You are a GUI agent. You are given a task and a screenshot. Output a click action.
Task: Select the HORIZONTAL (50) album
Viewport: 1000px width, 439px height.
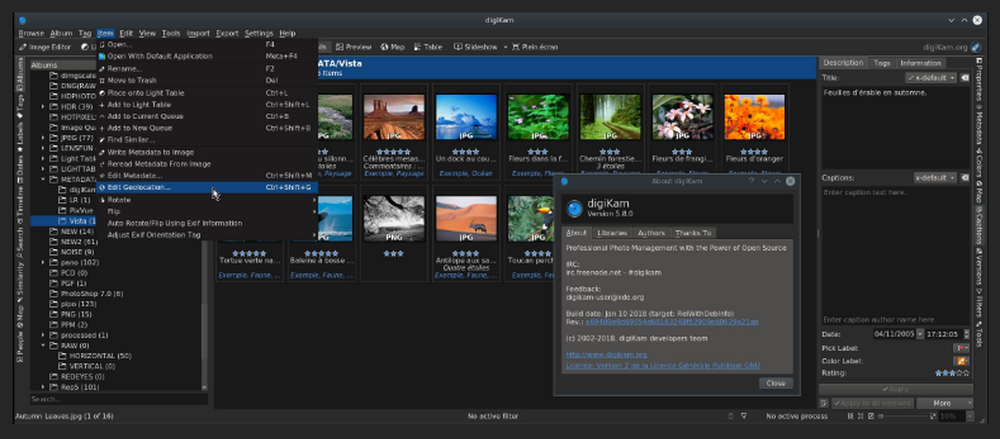pos(95,355)
